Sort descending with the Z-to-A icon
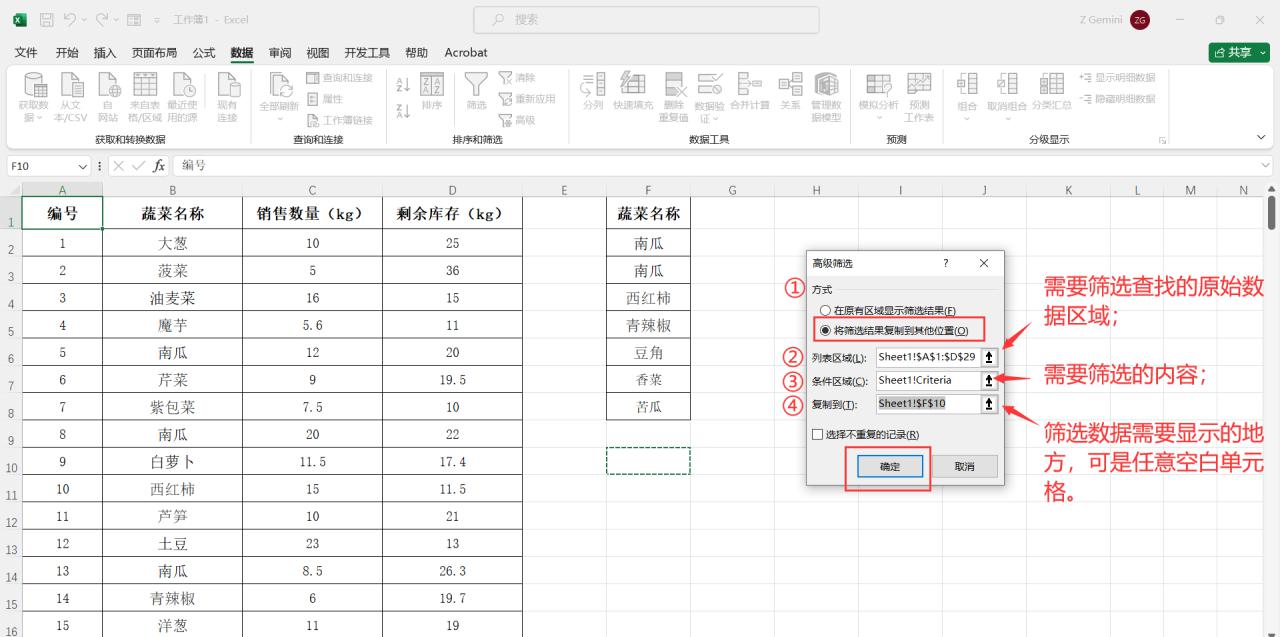The width and height of the screenshot is (1280, 637). (x=403, y=111)
